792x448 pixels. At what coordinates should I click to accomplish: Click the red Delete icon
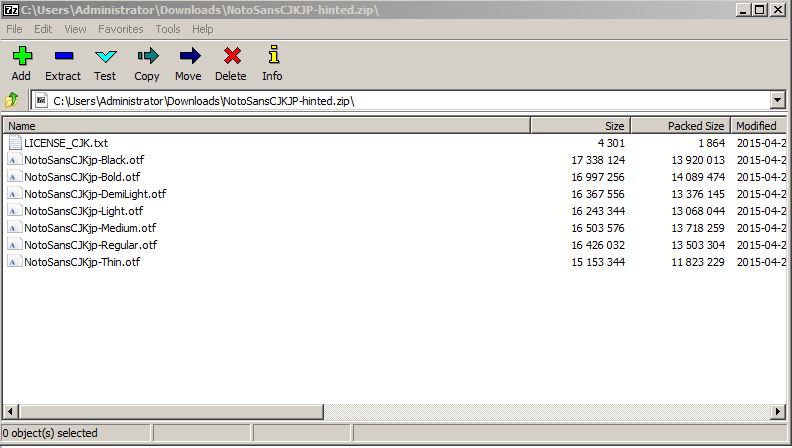[x=232, y=56]
